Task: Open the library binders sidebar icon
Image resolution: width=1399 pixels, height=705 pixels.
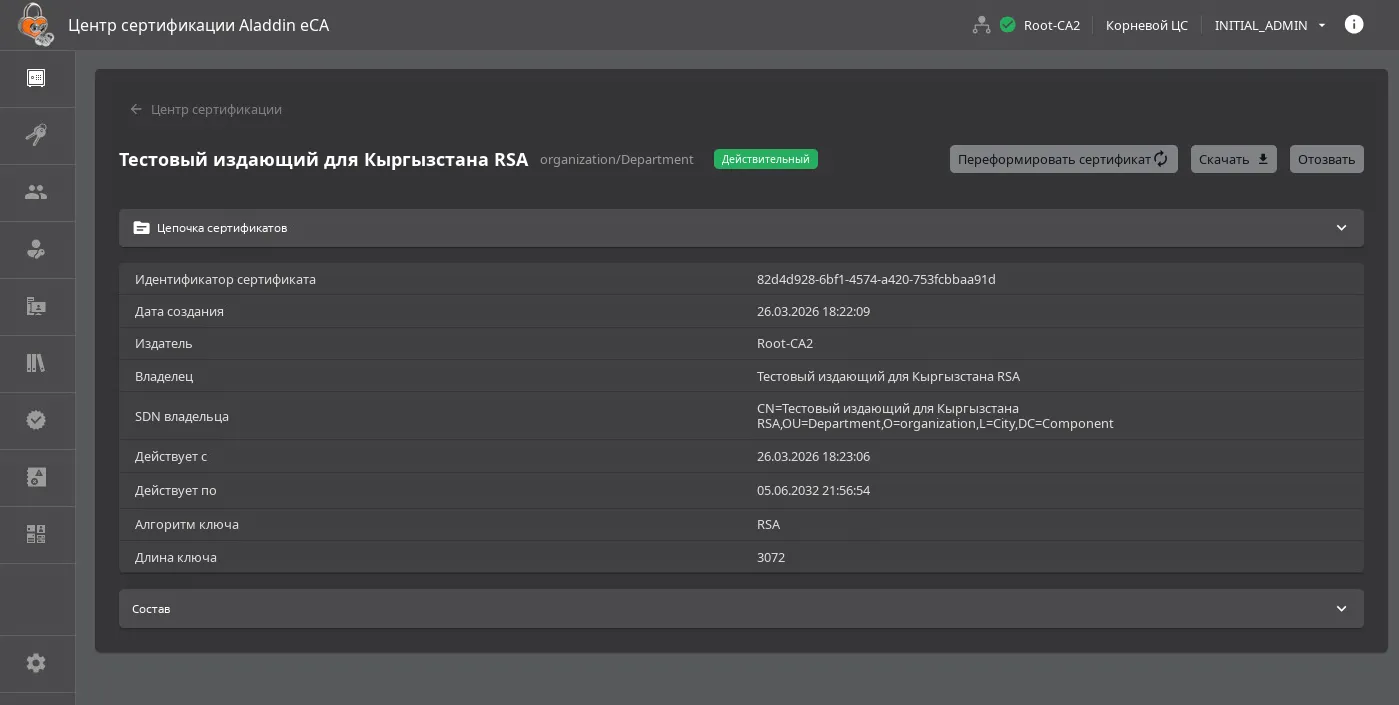Action: [x=36, y=363]
